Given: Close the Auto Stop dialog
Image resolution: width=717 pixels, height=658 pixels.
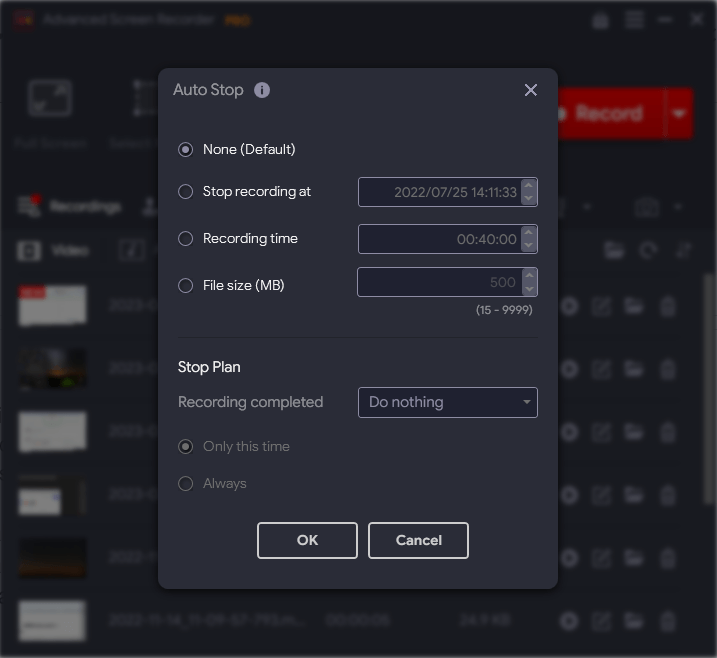Looking at the screenshot, I should tap(530, 90).
